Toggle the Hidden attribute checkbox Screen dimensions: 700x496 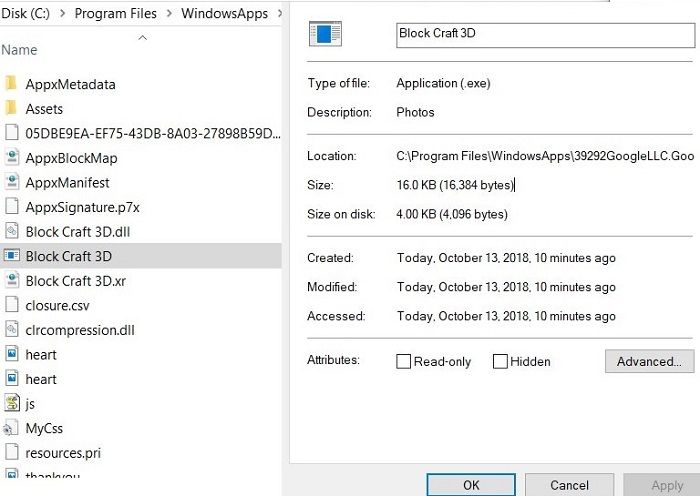coord(500,361)
